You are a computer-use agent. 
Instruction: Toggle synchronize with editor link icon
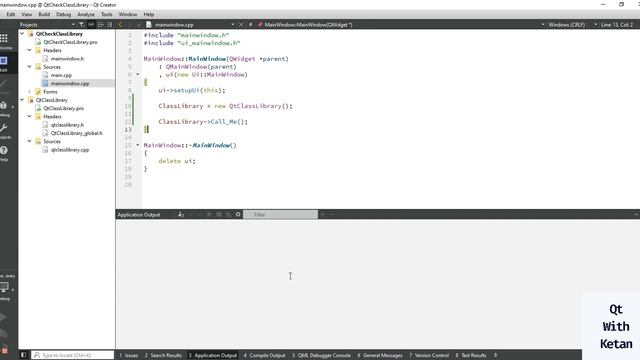(x=91, y=24)
